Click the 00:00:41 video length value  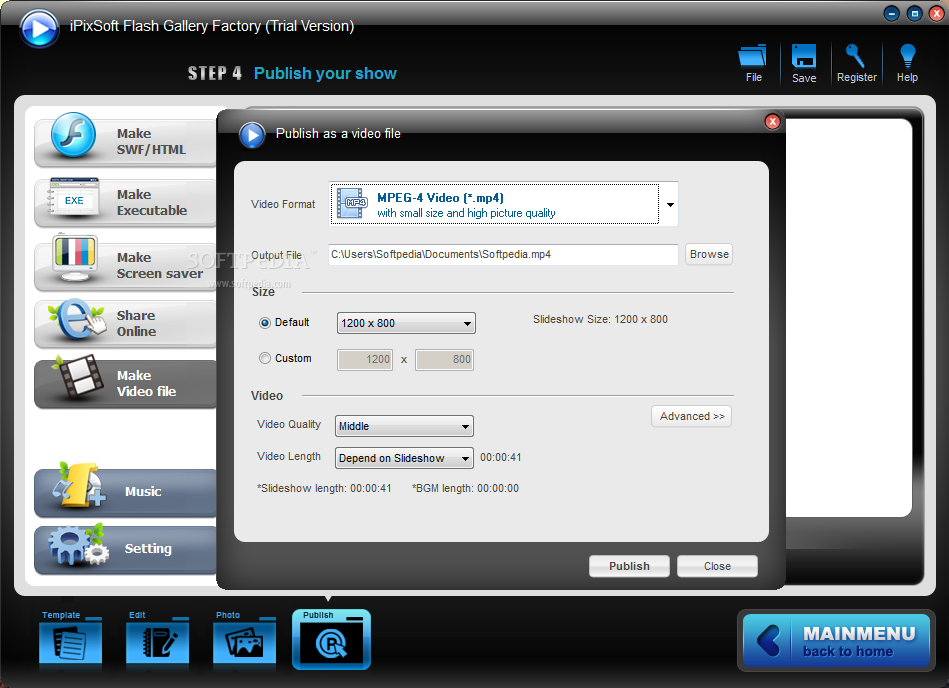pos(501,457)
